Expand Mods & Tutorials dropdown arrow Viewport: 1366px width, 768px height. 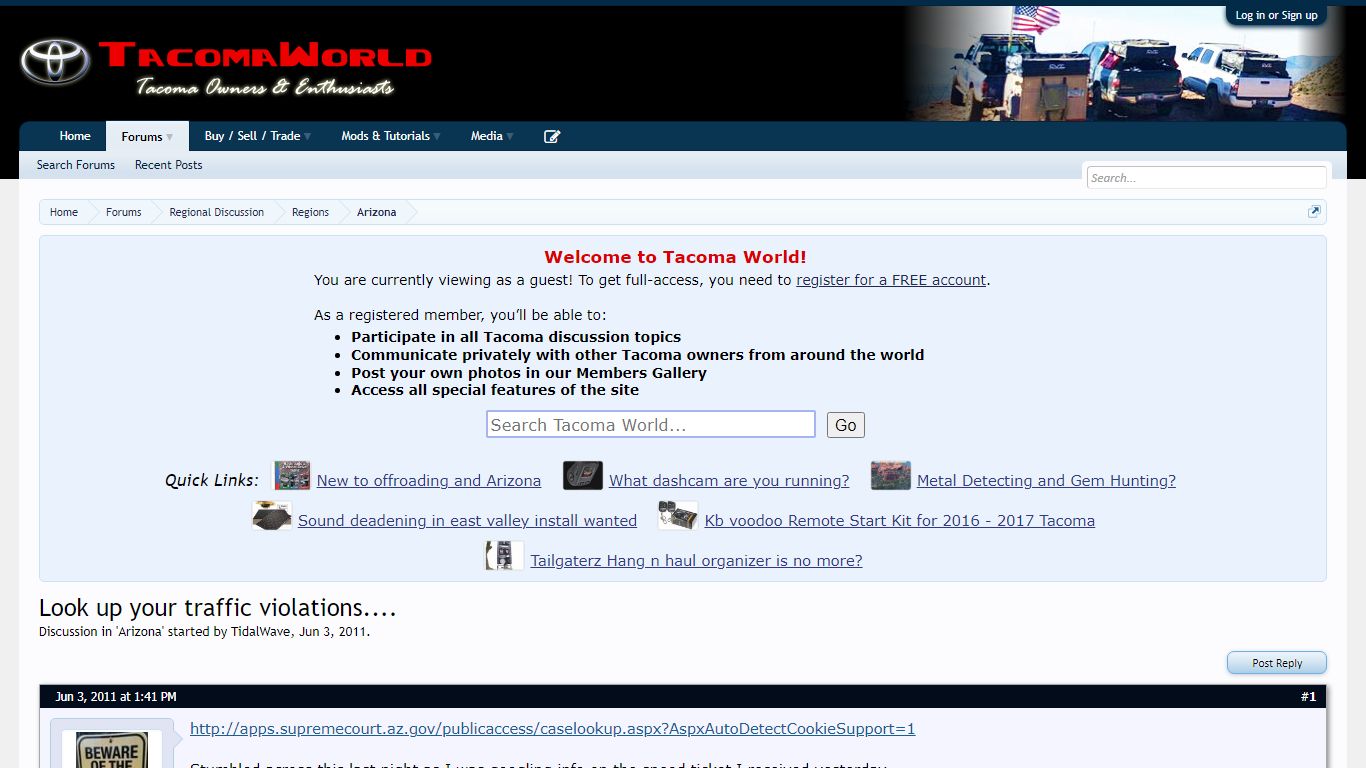click(x=437, y=137)
